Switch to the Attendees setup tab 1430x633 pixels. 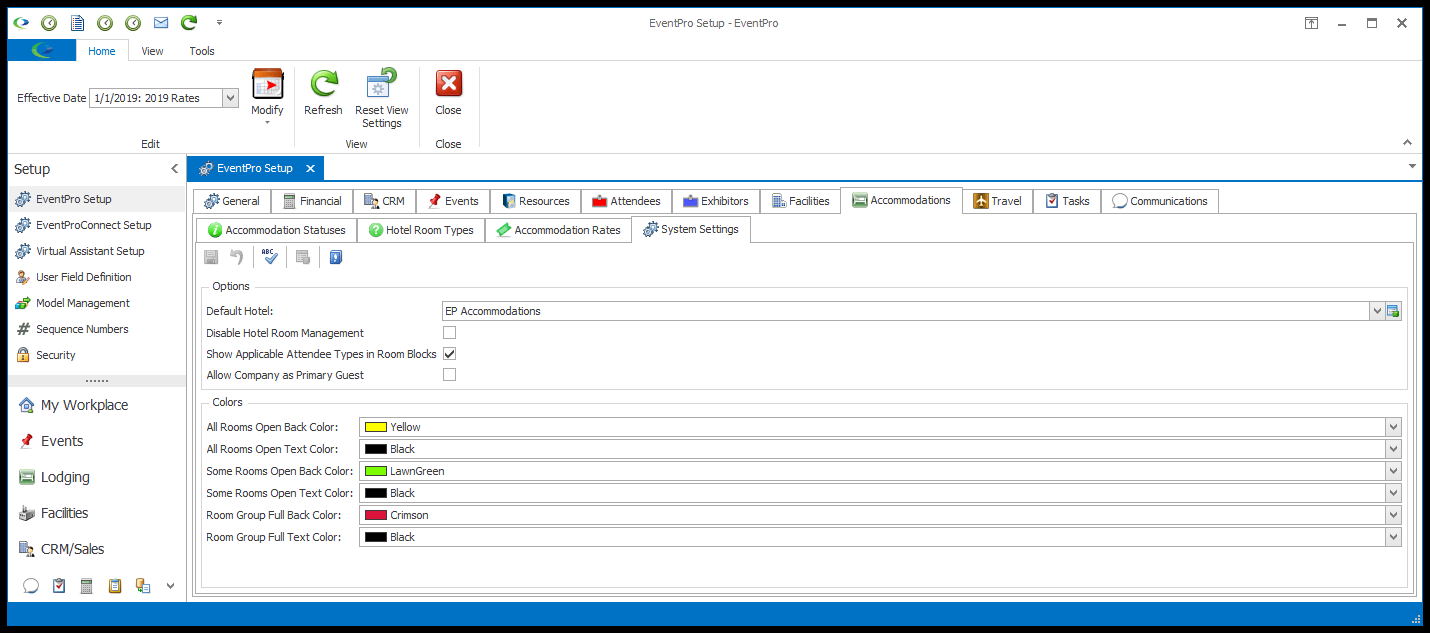626,201
